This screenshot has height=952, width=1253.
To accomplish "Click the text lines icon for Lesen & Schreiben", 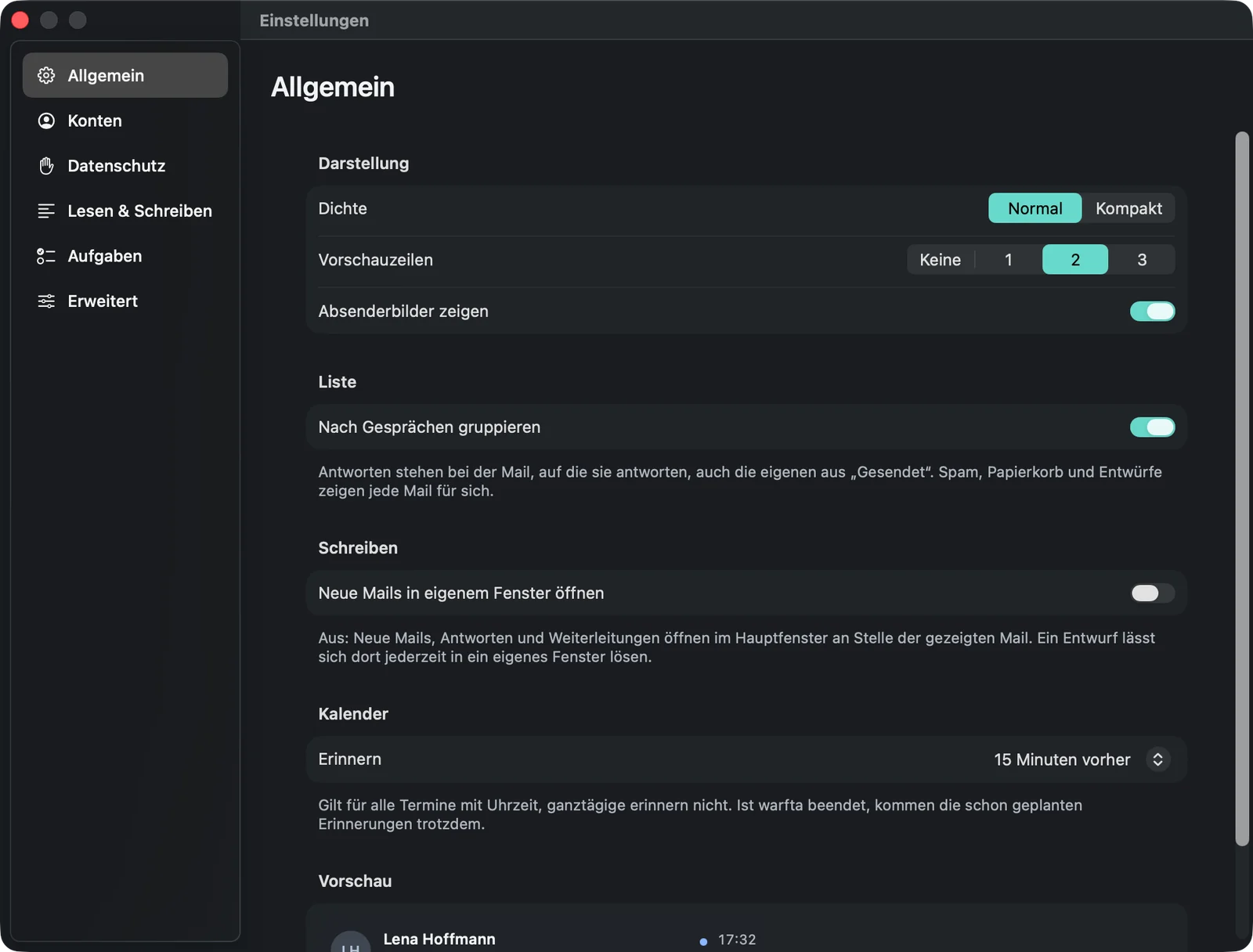I will click(46, 211).
